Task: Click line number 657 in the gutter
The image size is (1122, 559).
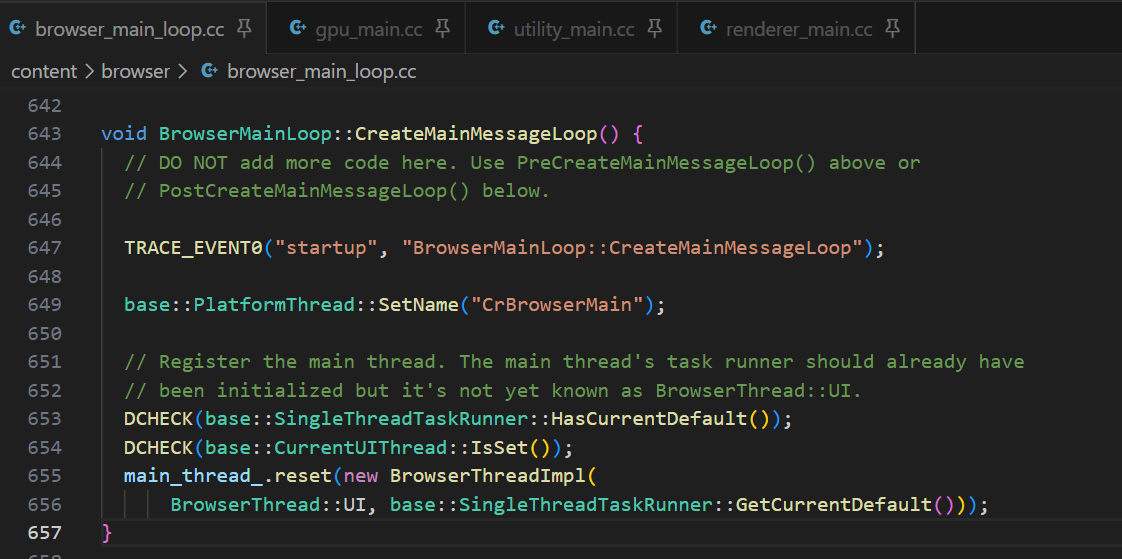Action: 44,533
